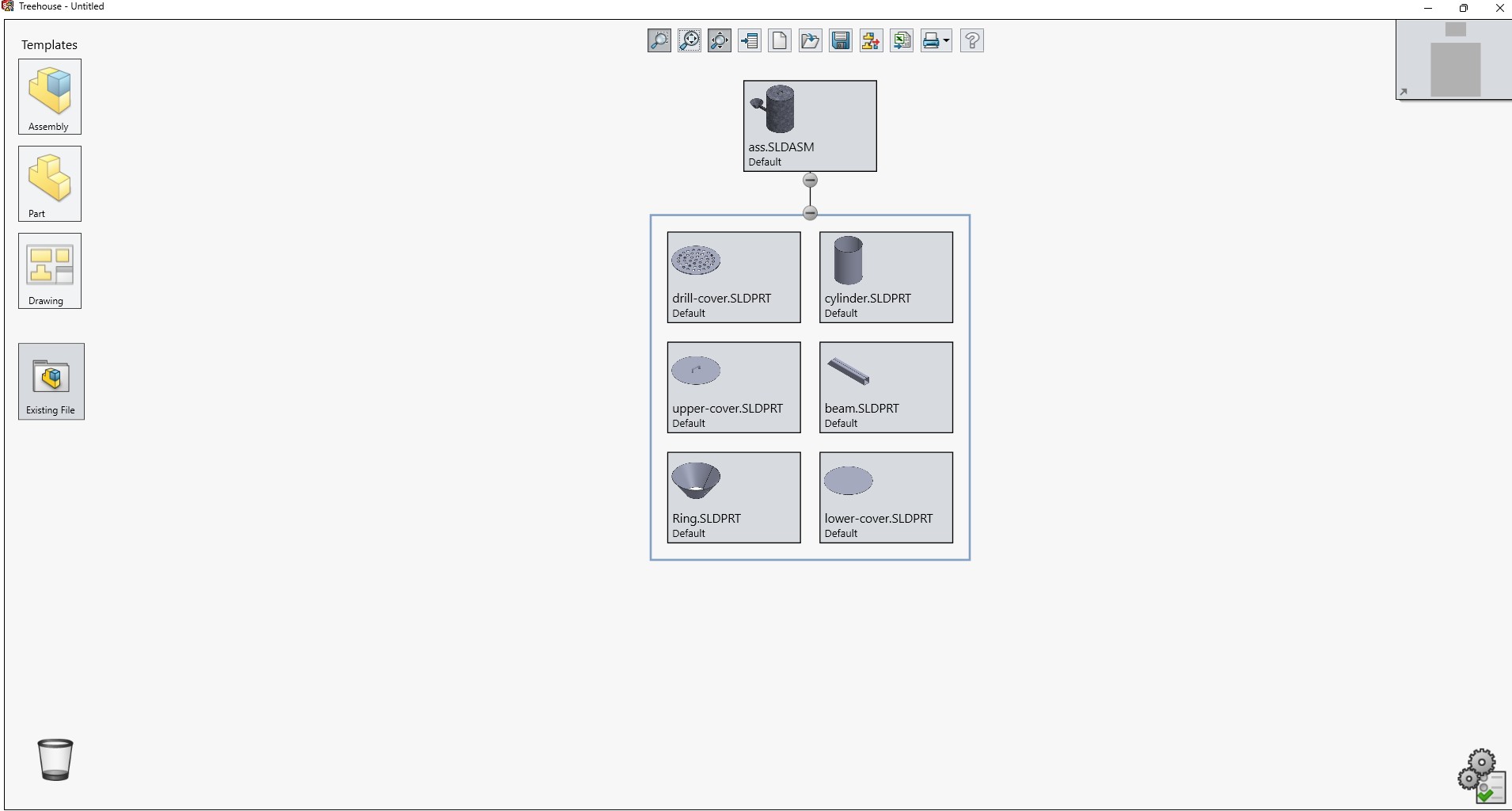Print the tree using the printer icon
Image resolution: width=1512 pixels, height=811 pixels.
point(931,40)
